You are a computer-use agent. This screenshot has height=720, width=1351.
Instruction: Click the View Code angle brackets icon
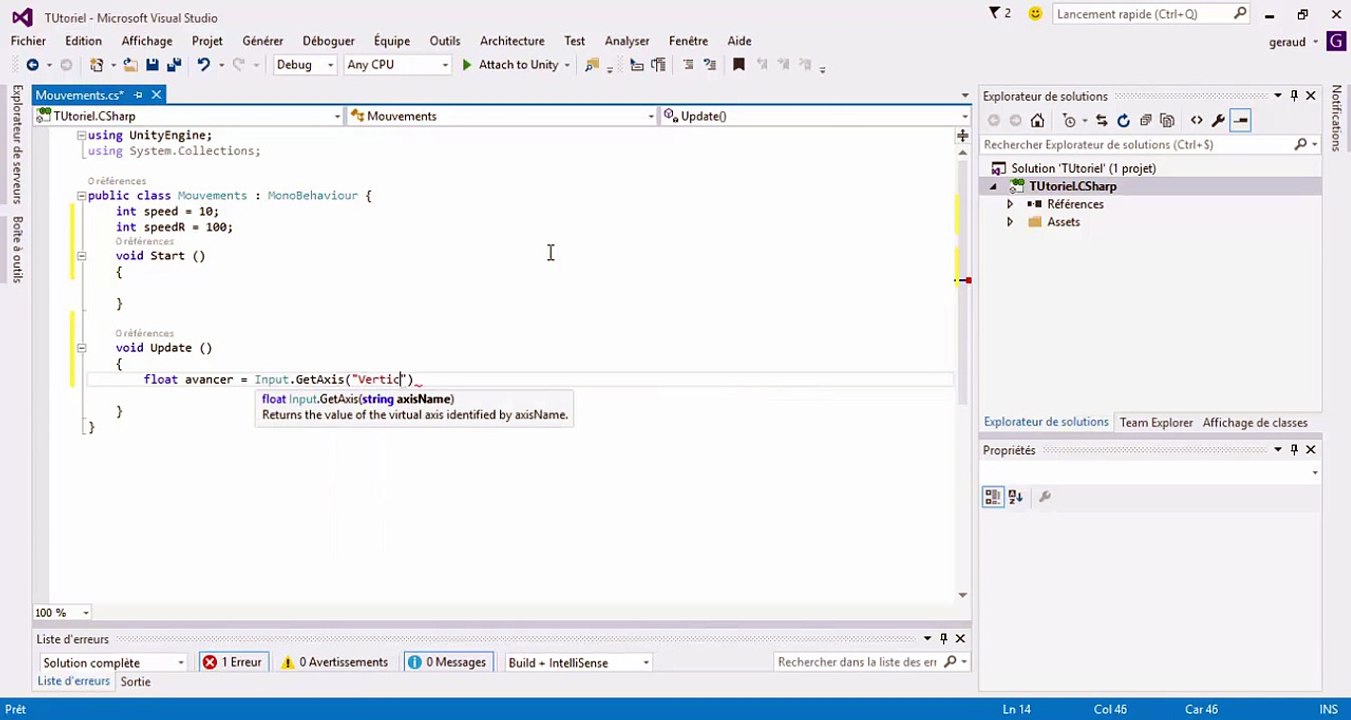(x=1196, y=121)
